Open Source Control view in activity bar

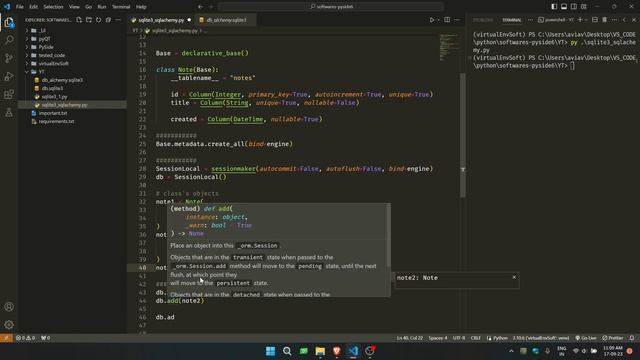click(9, 58)
